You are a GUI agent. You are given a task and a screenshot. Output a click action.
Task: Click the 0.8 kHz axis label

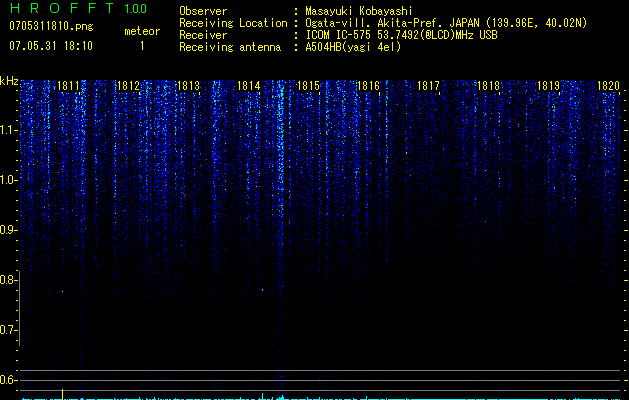[x=8, y=280]
